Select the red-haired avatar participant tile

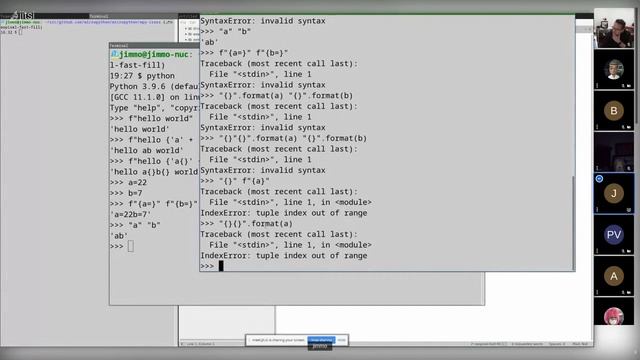click(x=614, y=311)
